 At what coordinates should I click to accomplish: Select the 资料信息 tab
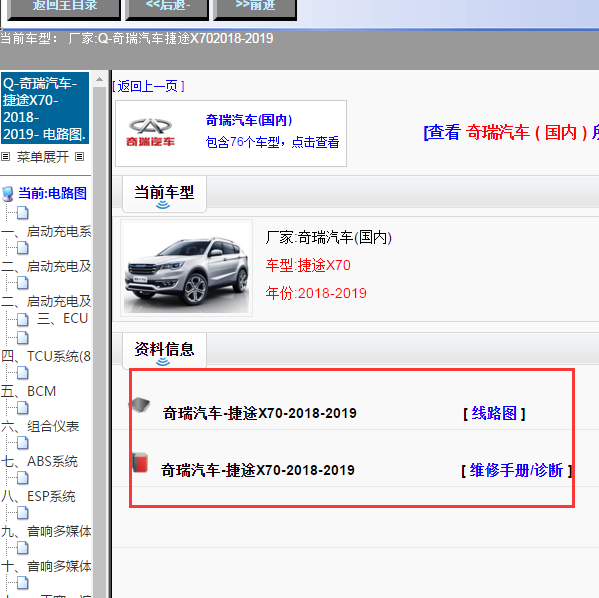click(164, 350)
